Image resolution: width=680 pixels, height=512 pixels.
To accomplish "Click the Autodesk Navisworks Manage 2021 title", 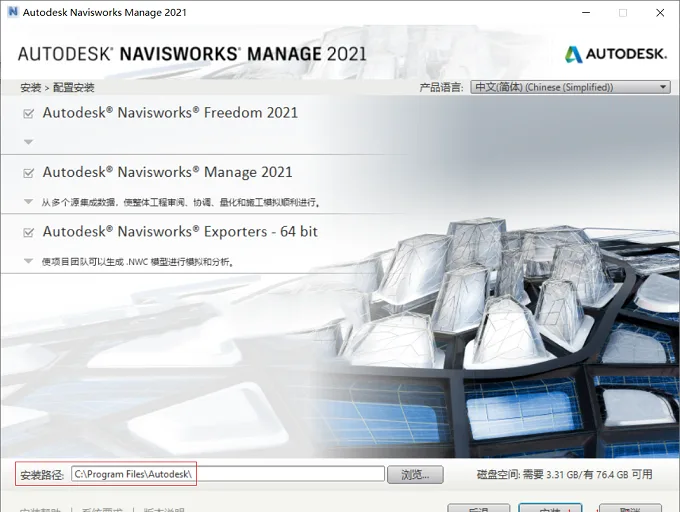I will 167,172.
